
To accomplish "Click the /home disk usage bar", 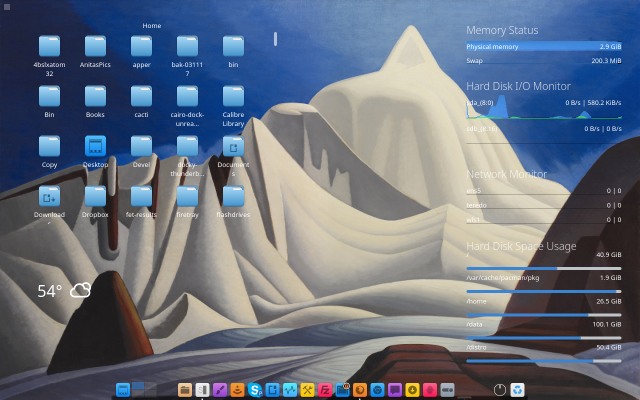I will (544, 315).
